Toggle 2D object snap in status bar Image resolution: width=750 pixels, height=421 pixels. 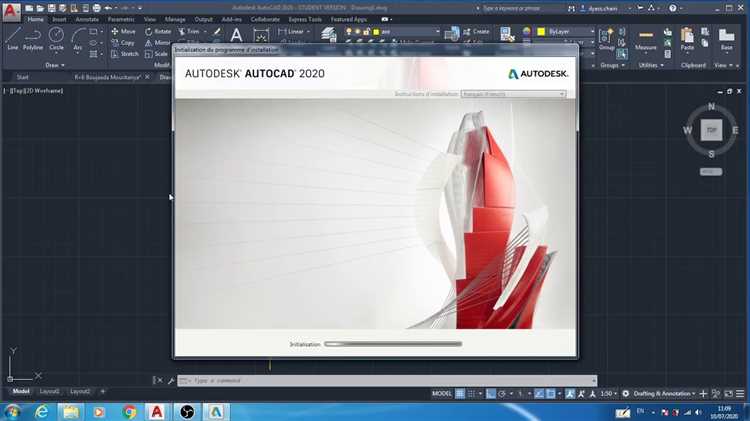tap(551, 393)
